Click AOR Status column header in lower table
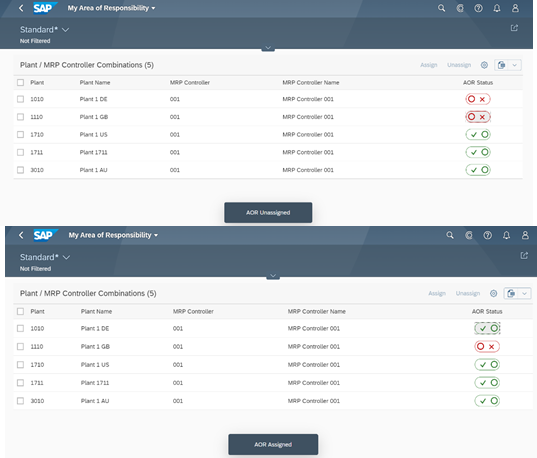537x458 pixels. click(x=487, y=311)
